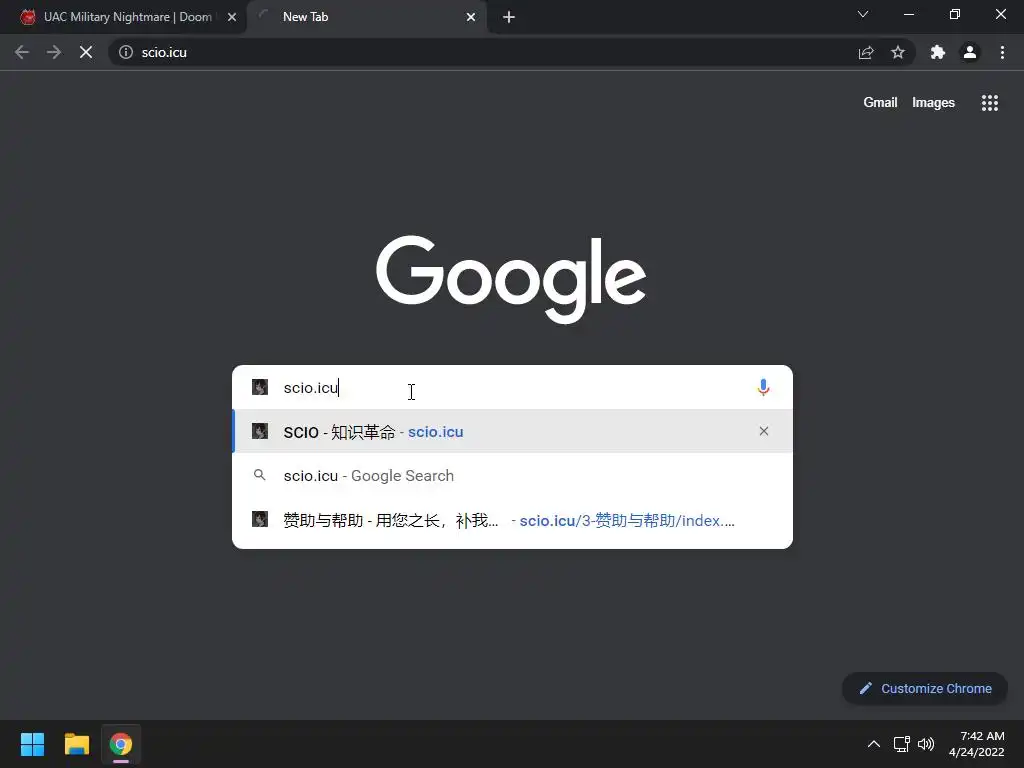Open Images link
Screen dimensions: 1024x768
pos(933,103)
